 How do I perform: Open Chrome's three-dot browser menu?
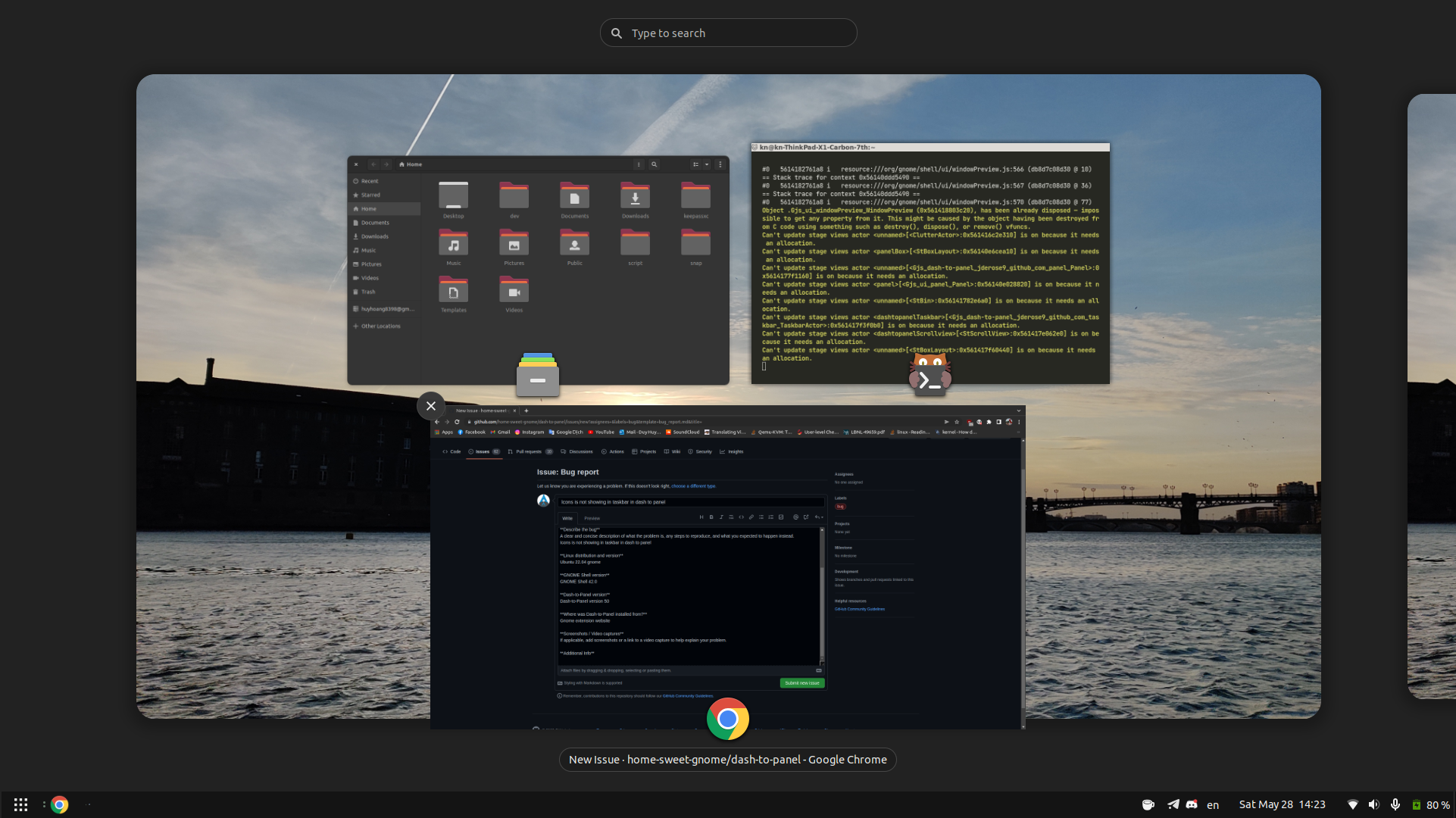[x=1019, y=423]
